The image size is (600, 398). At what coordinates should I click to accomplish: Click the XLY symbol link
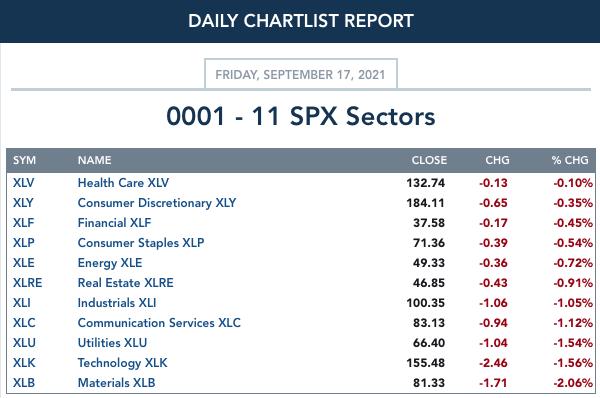23,203
